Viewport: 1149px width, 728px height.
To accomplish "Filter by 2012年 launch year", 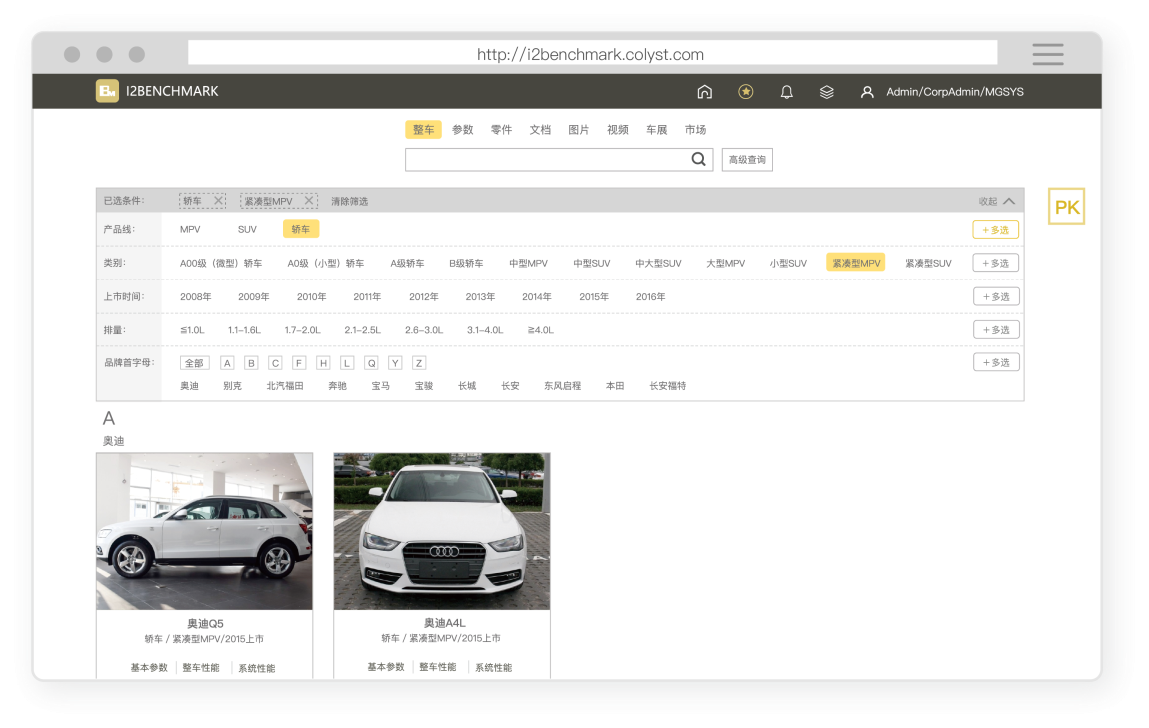I will pyautogui.click(x=424, y=297).
